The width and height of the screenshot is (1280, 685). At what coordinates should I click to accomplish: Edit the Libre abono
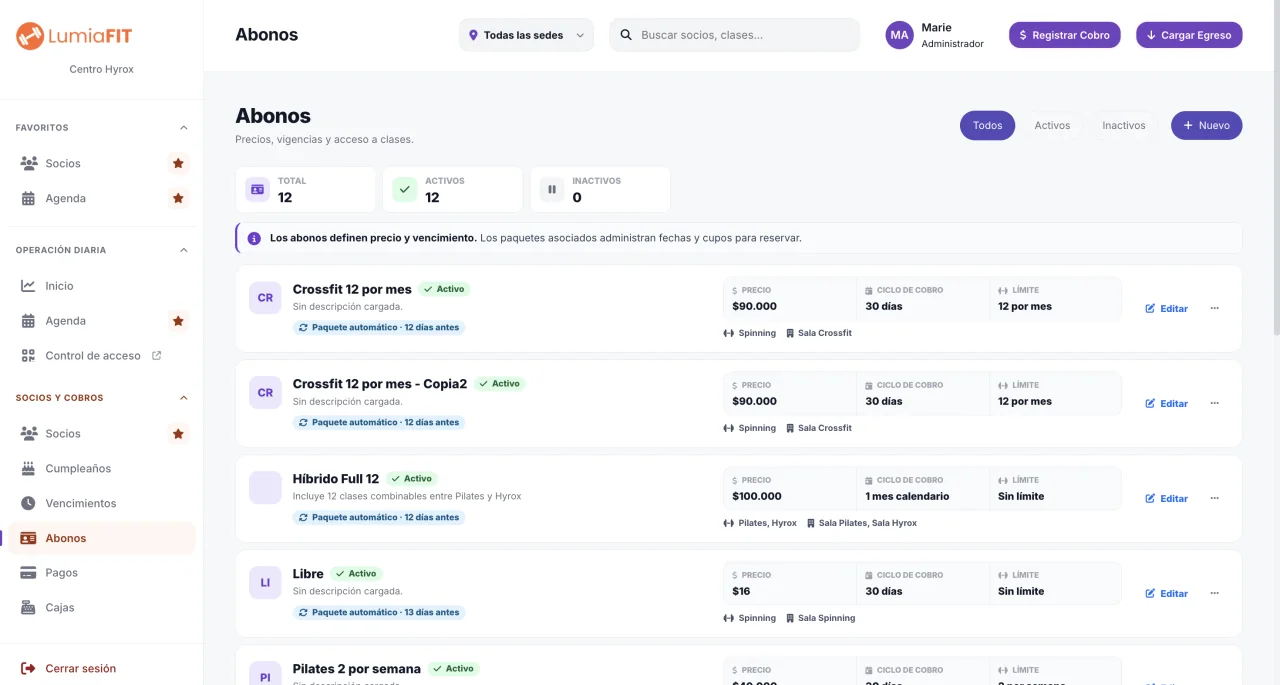pos(1167,593)
